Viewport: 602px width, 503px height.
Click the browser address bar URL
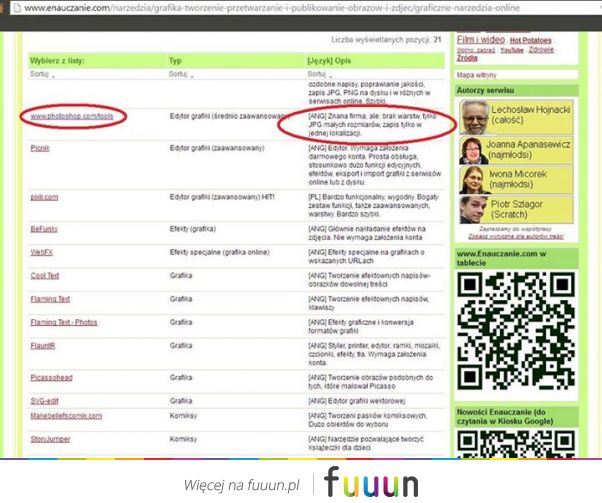(x=272, y=8)
